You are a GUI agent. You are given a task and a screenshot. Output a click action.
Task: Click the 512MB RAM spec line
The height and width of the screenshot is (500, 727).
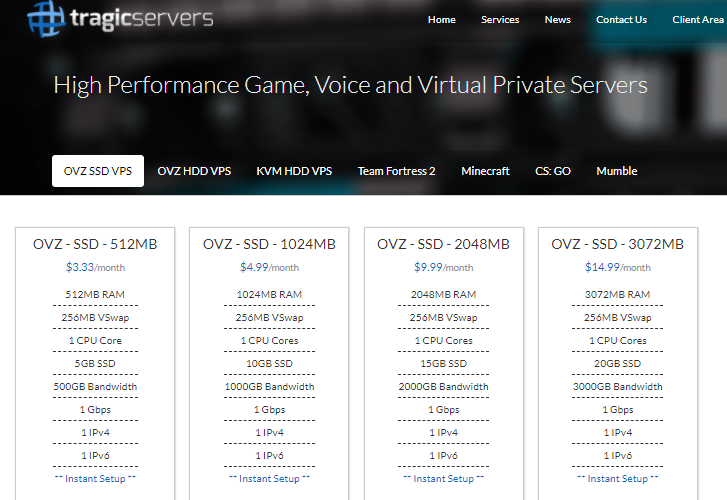click(95, 295)
